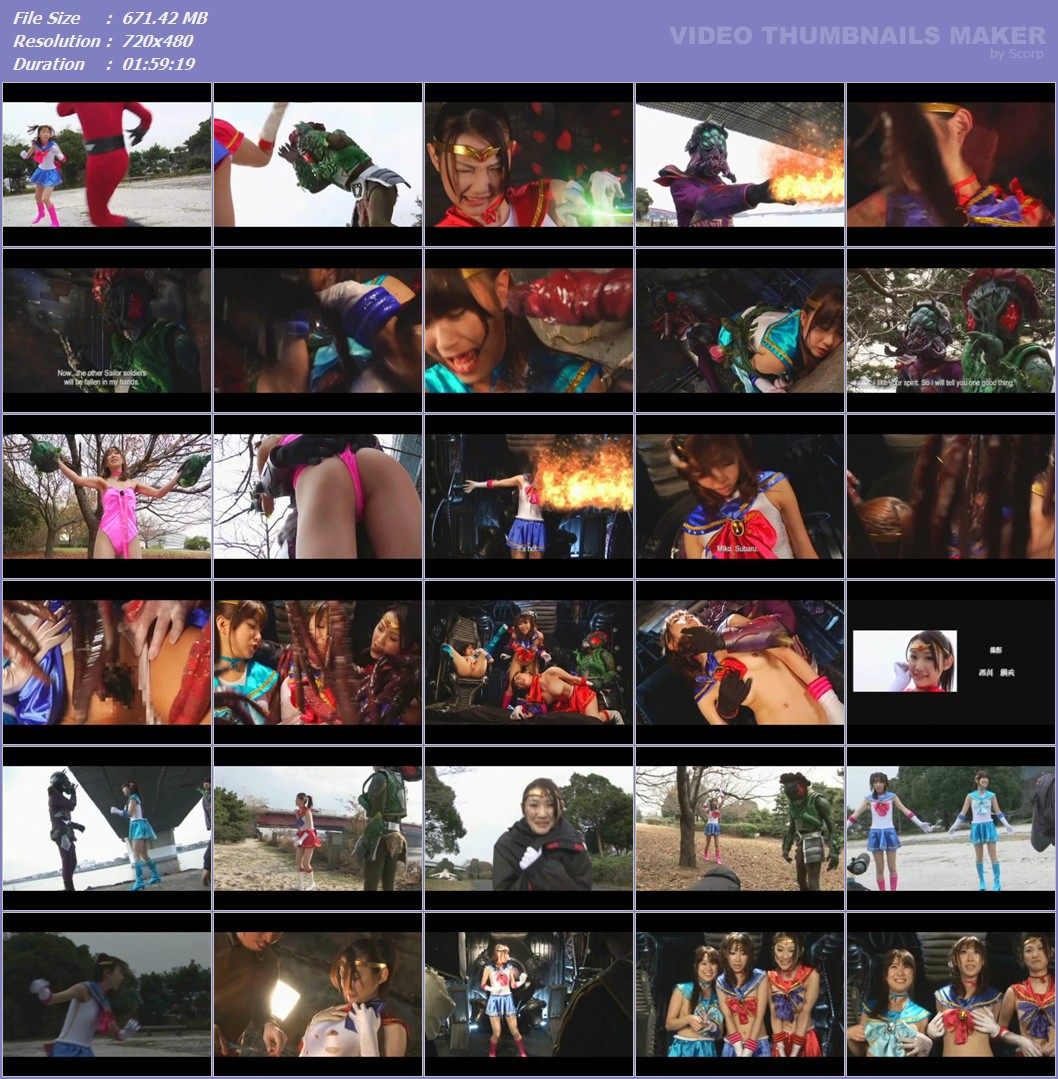Select thumbnail subtitled "I like your spirit"
The image size is (1058, 1079).
[x=951, y=330]
